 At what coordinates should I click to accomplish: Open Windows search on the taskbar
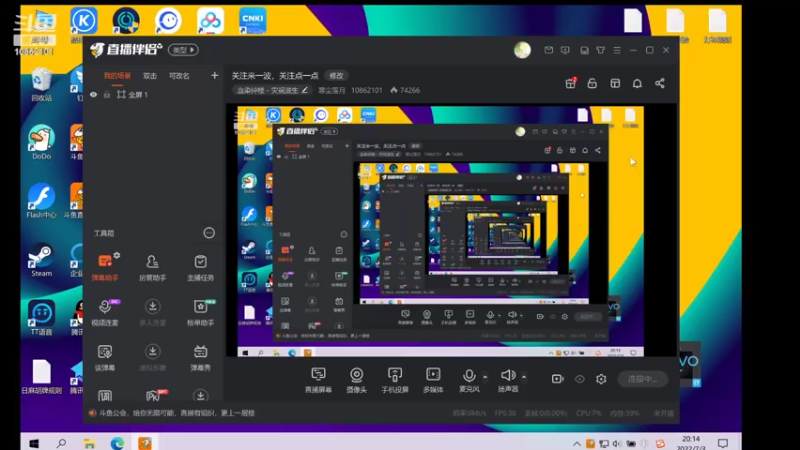coord(61,443)
